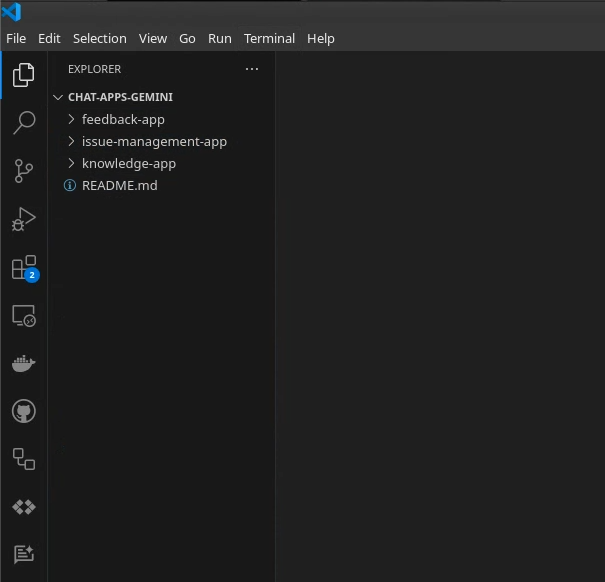Open the Terminal menu

tap(269, 38)
